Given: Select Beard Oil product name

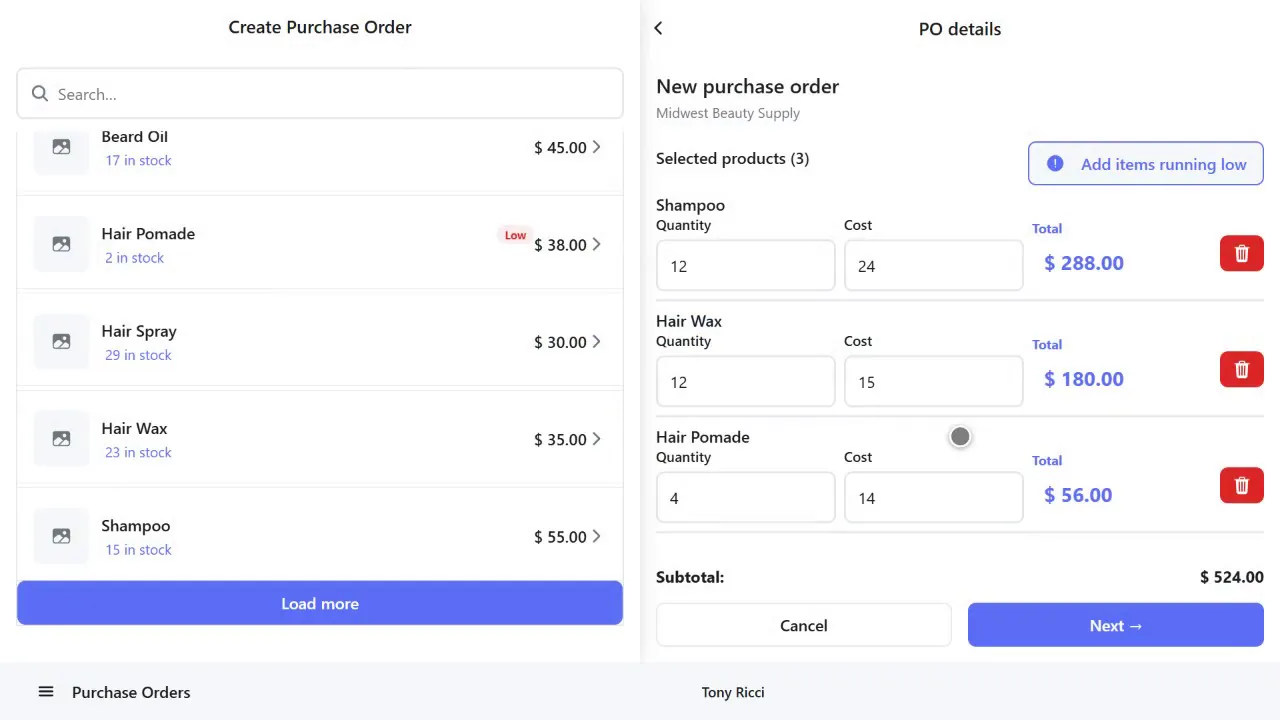Looking at the screenshot, I should (x=135, y=137).
